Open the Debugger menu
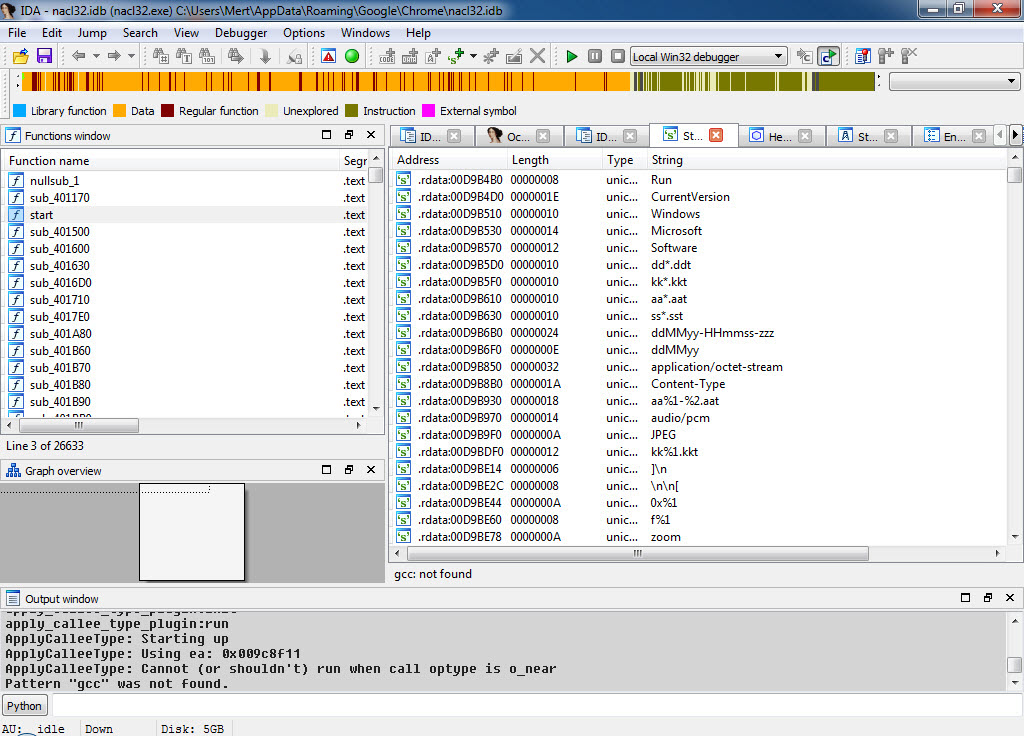The height and width of the screenshot is (736, 1024). 241,33
